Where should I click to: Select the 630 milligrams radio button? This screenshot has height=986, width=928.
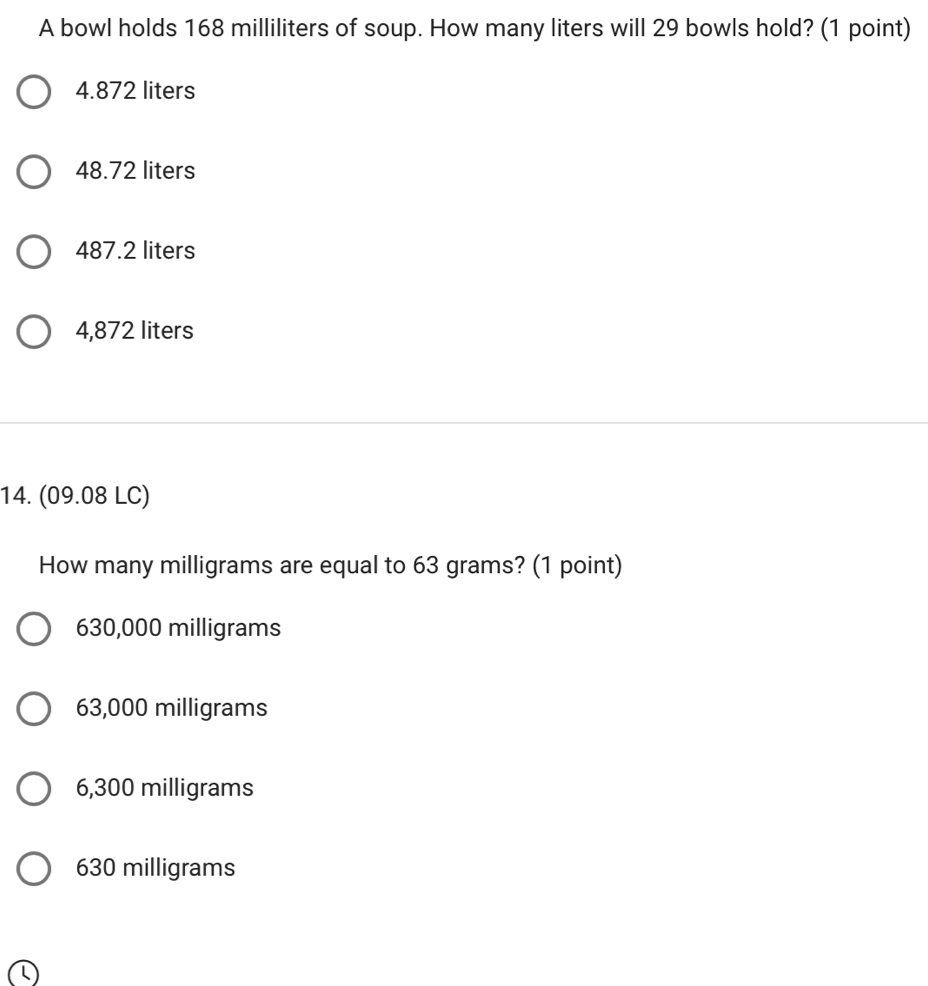[33, 868]
